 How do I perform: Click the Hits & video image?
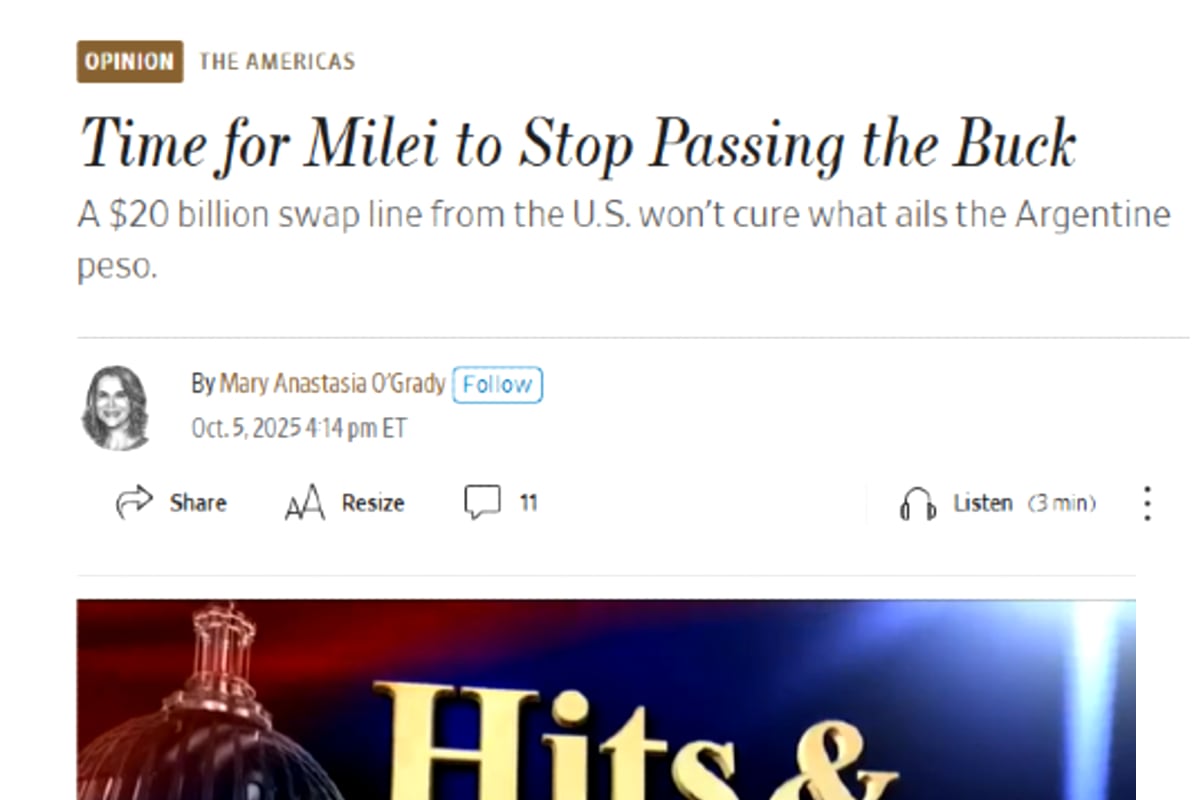pyautogui.click(x=606, y=699)
